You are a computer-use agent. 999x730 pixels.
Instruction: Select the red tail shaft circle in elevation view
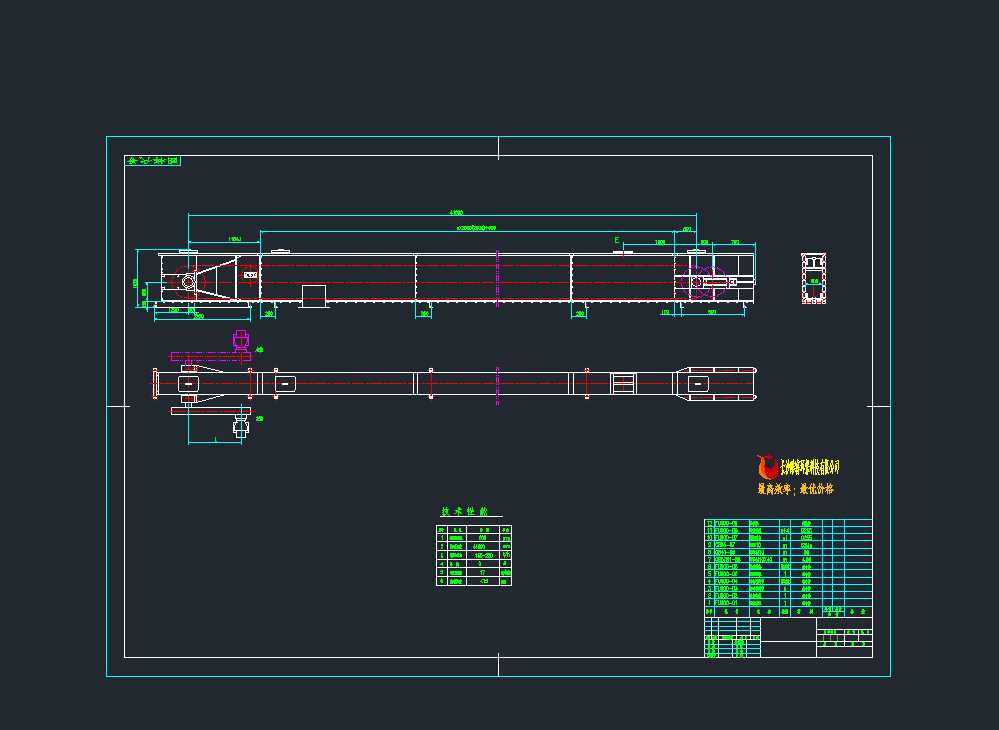click(x=189, y=281)
